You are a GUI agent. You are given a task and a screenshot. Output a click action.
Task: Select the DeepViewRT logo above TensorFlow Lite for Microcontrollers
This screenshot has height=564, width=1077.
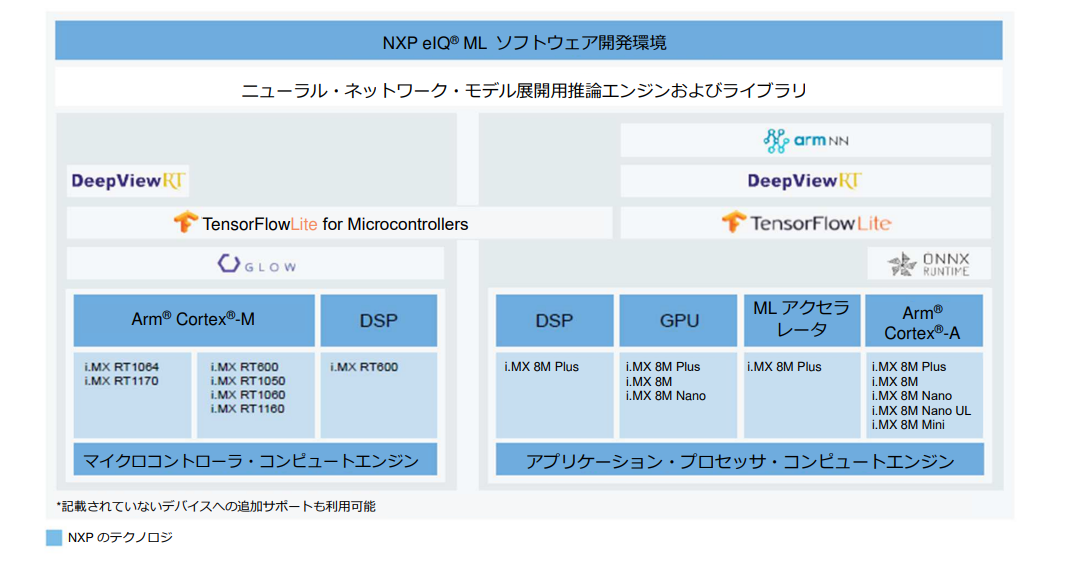point(128,181)
